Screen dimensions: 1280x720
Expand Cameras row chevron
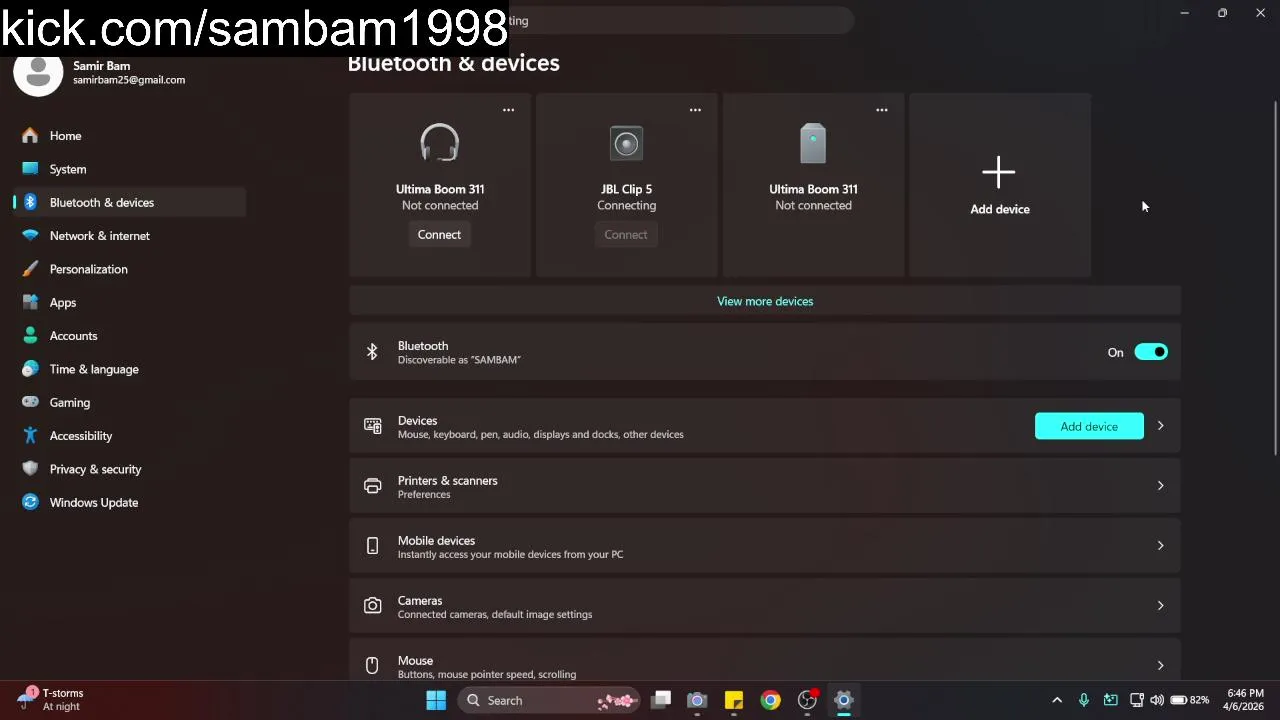1160,606
